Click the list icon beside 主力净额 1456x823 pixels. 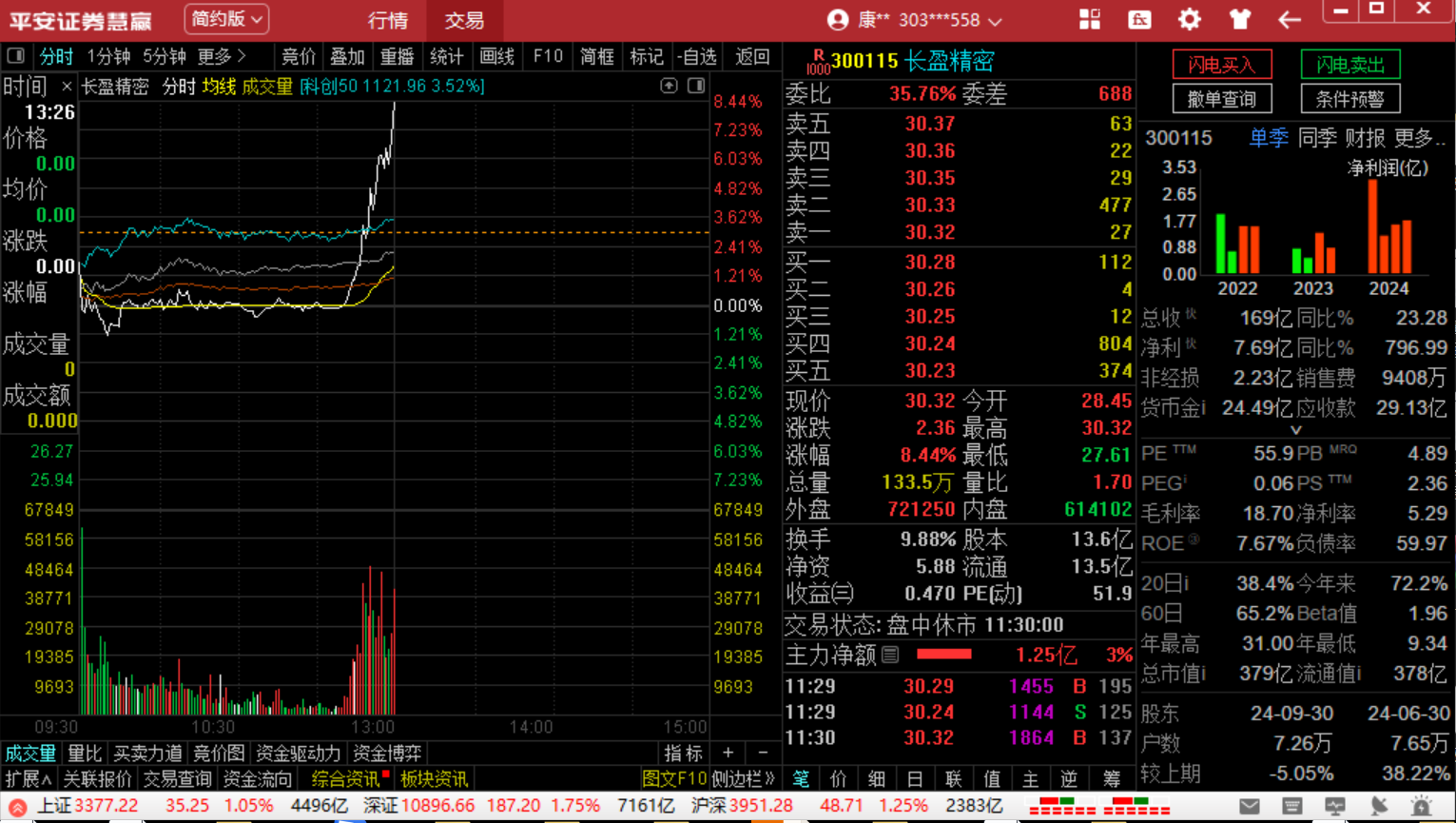890,655
